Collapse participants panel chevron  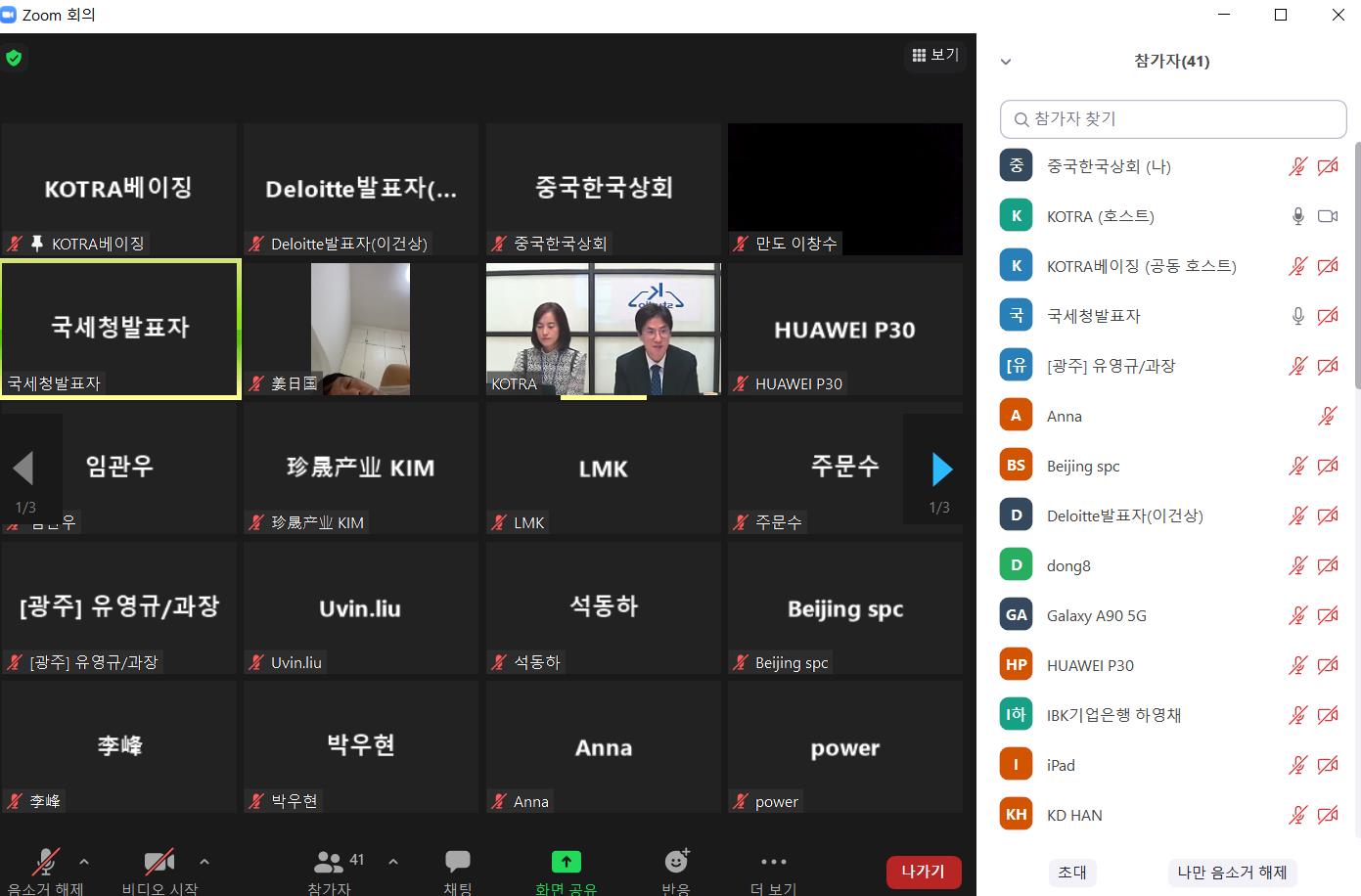coord(1006,62)
